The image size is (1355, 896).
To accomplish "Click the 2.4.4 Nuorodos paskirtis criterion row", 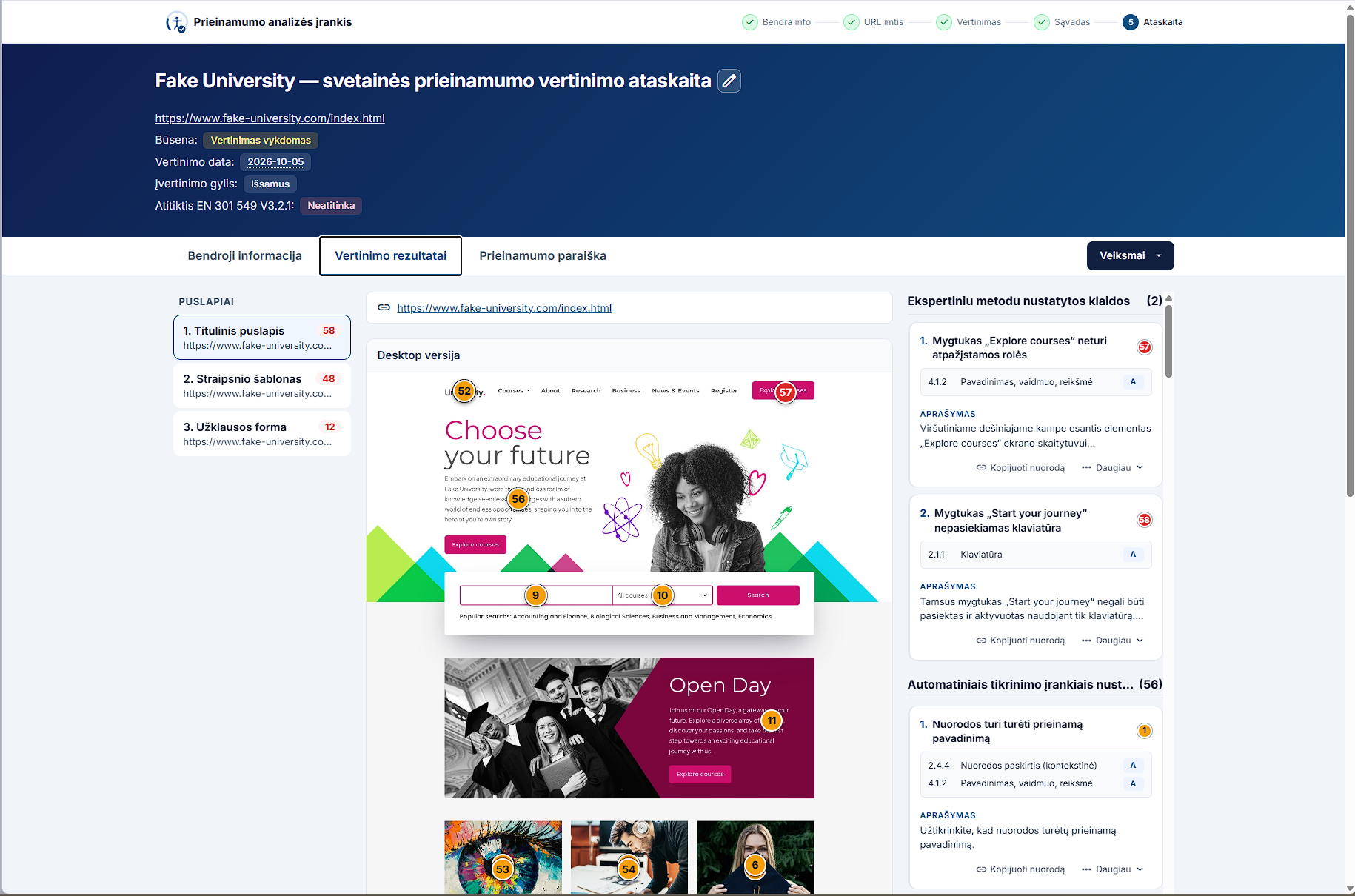I will (x=1035, y=766).
